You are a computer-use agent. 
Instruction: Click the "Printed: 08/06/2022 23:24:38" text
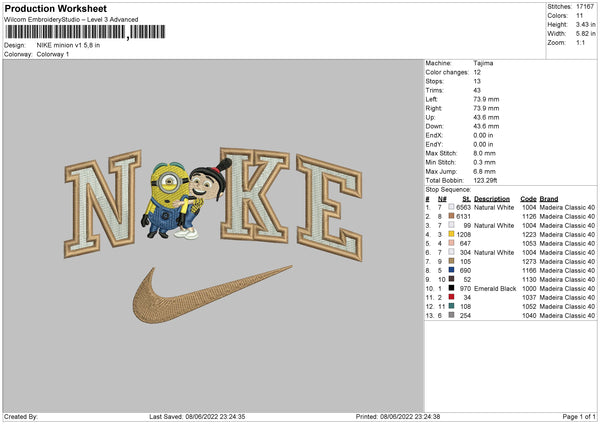[398, 416]
